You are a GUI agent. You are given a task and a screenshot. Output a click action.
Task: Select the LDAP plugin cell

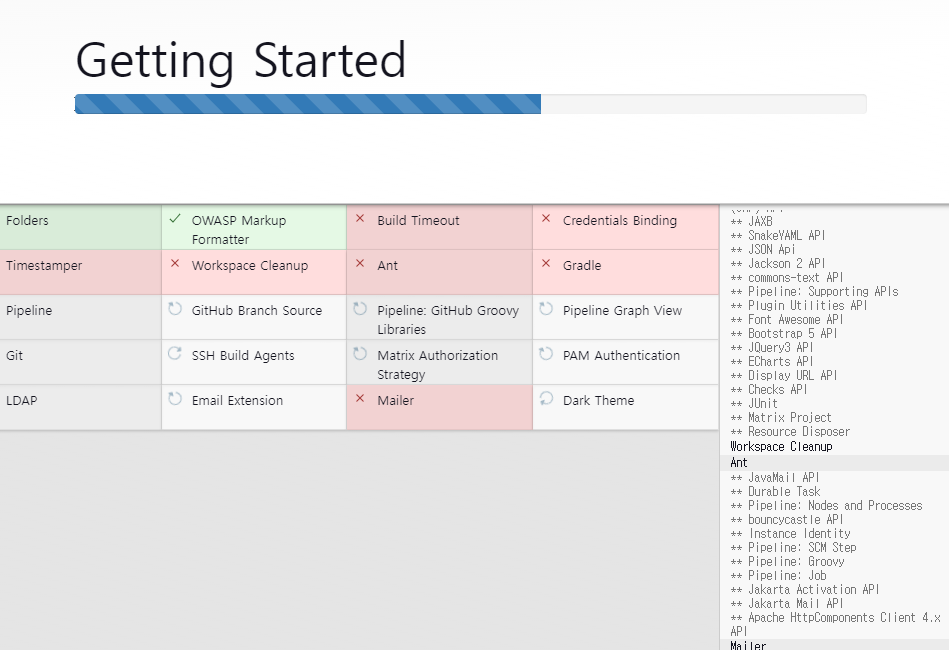[x=80, y=407]
